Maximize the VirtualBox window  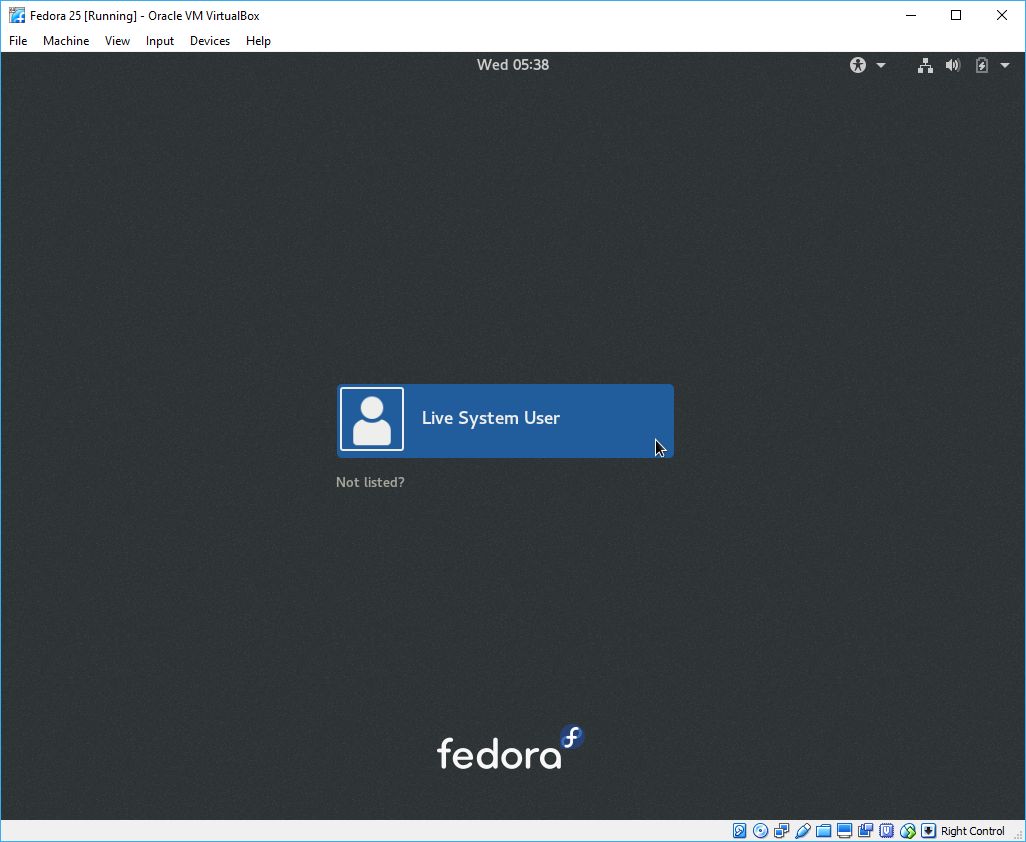pyautogui.click(x=956, y=15)
